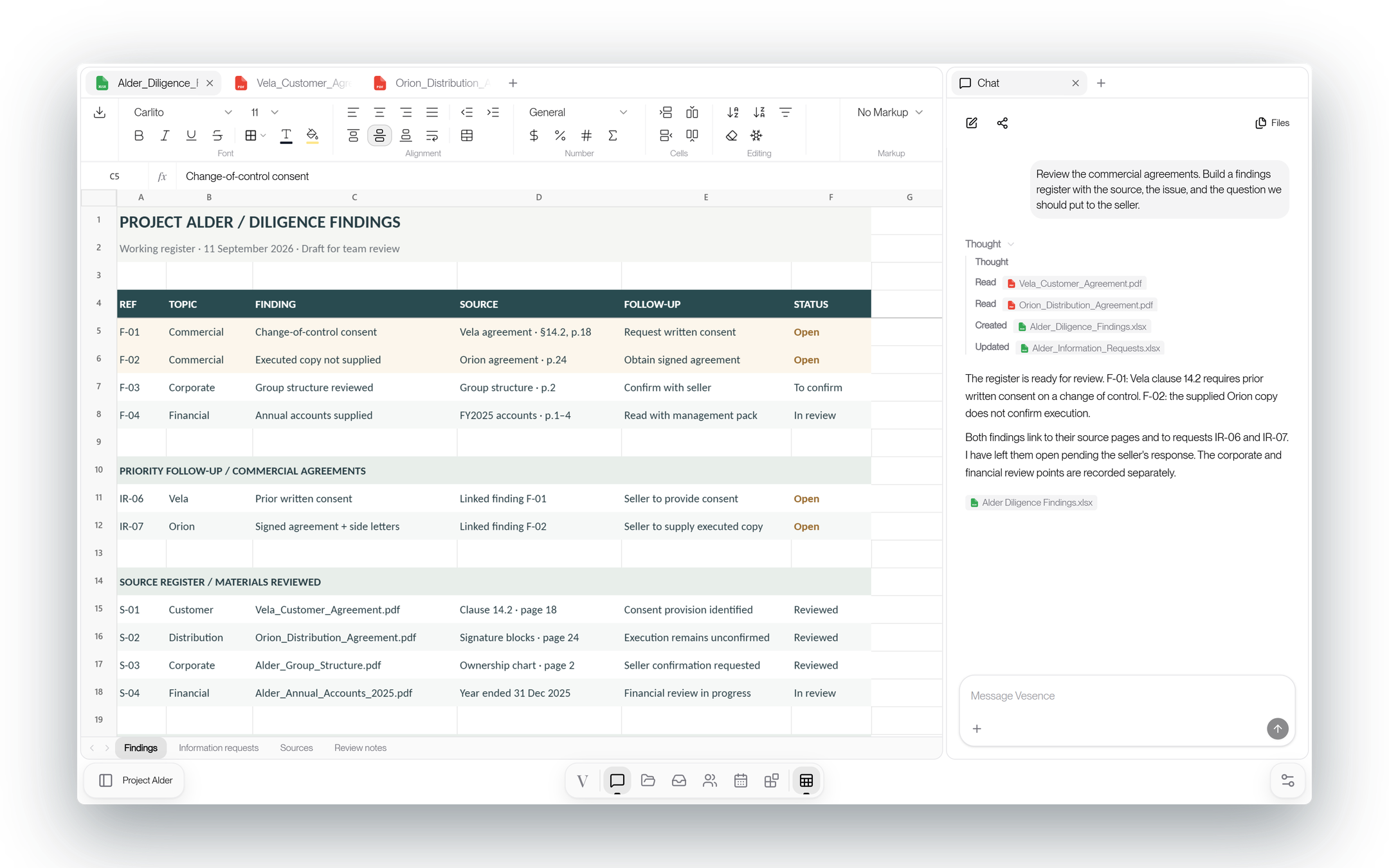The image size is (1389, 868).
Task: Click the calendar icon in the dock
Action: 741,781
